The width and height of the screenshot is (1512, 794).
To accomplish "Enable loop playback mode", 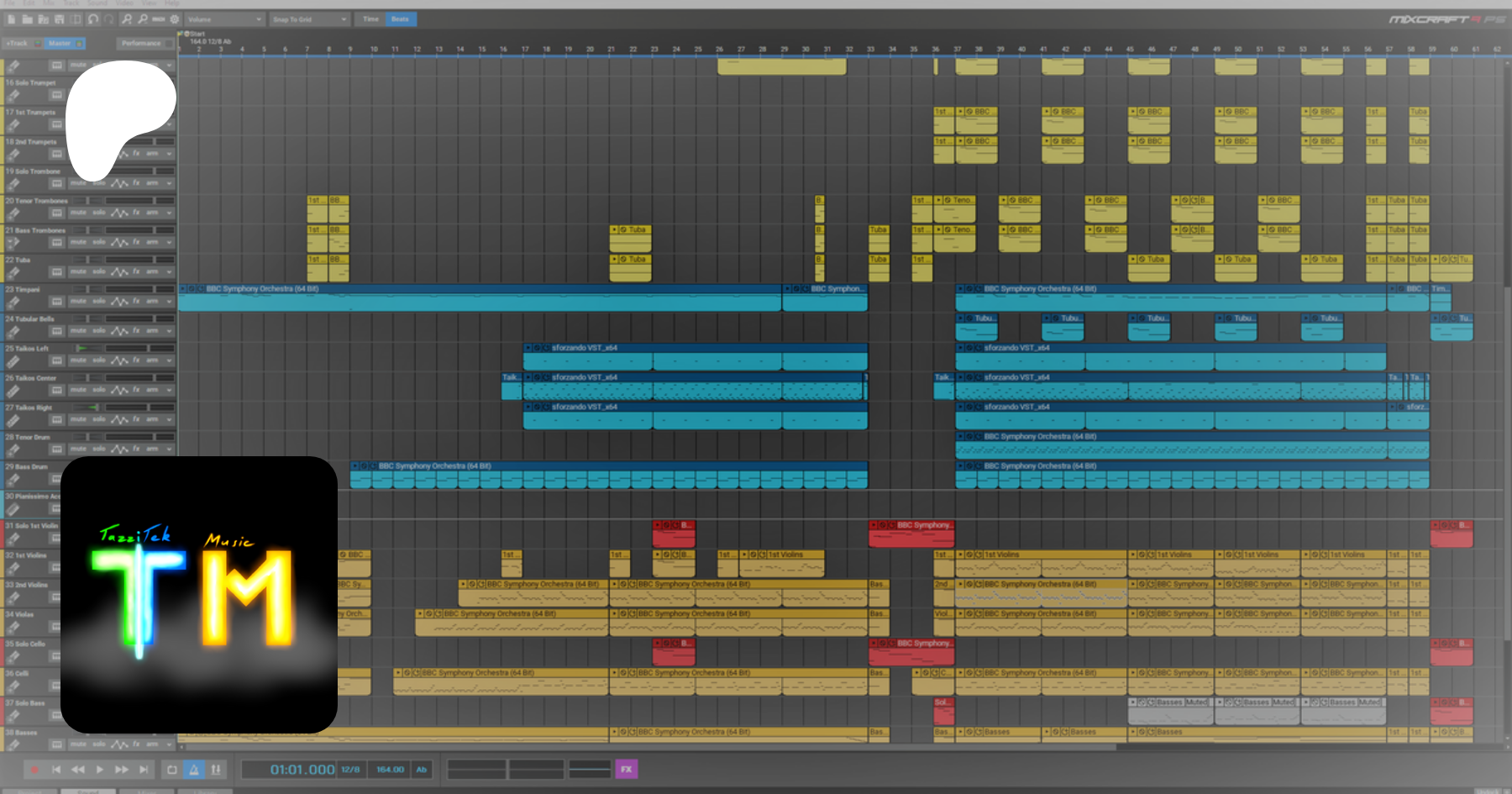I will click(x=172, y=770).
